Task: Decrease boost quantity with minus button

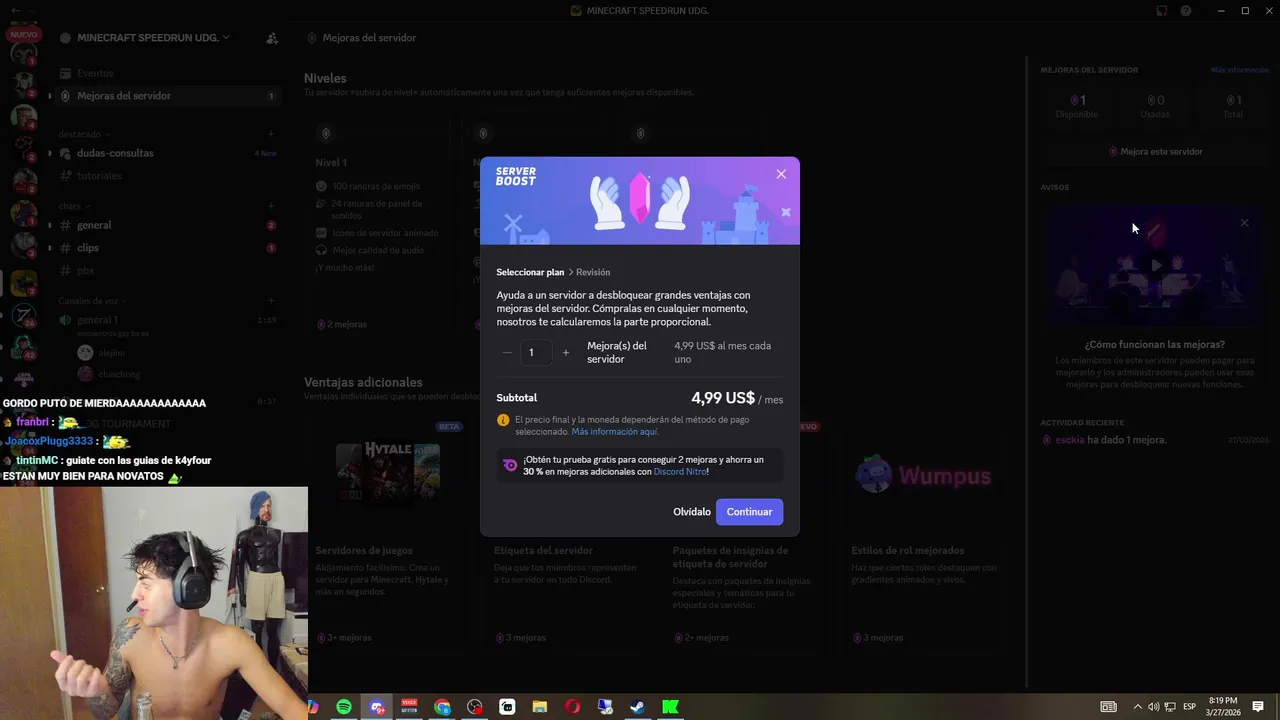Action: [x=507, y=353]
